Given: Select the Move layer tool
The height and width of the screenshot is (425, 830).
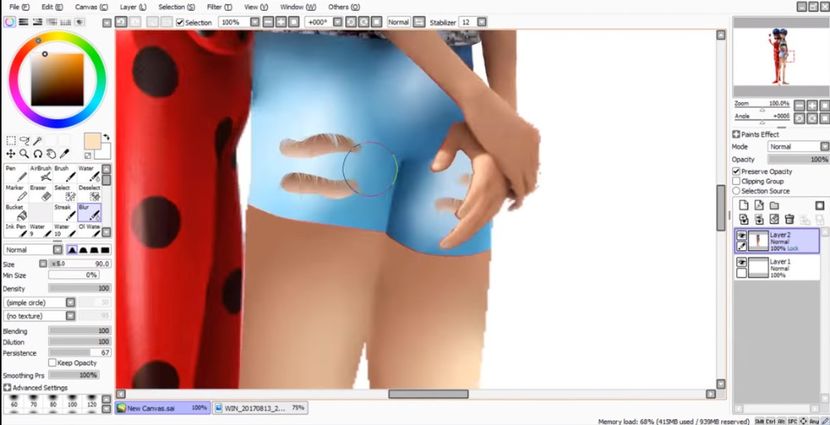Looking at the screenshot, I should [11, 153].
